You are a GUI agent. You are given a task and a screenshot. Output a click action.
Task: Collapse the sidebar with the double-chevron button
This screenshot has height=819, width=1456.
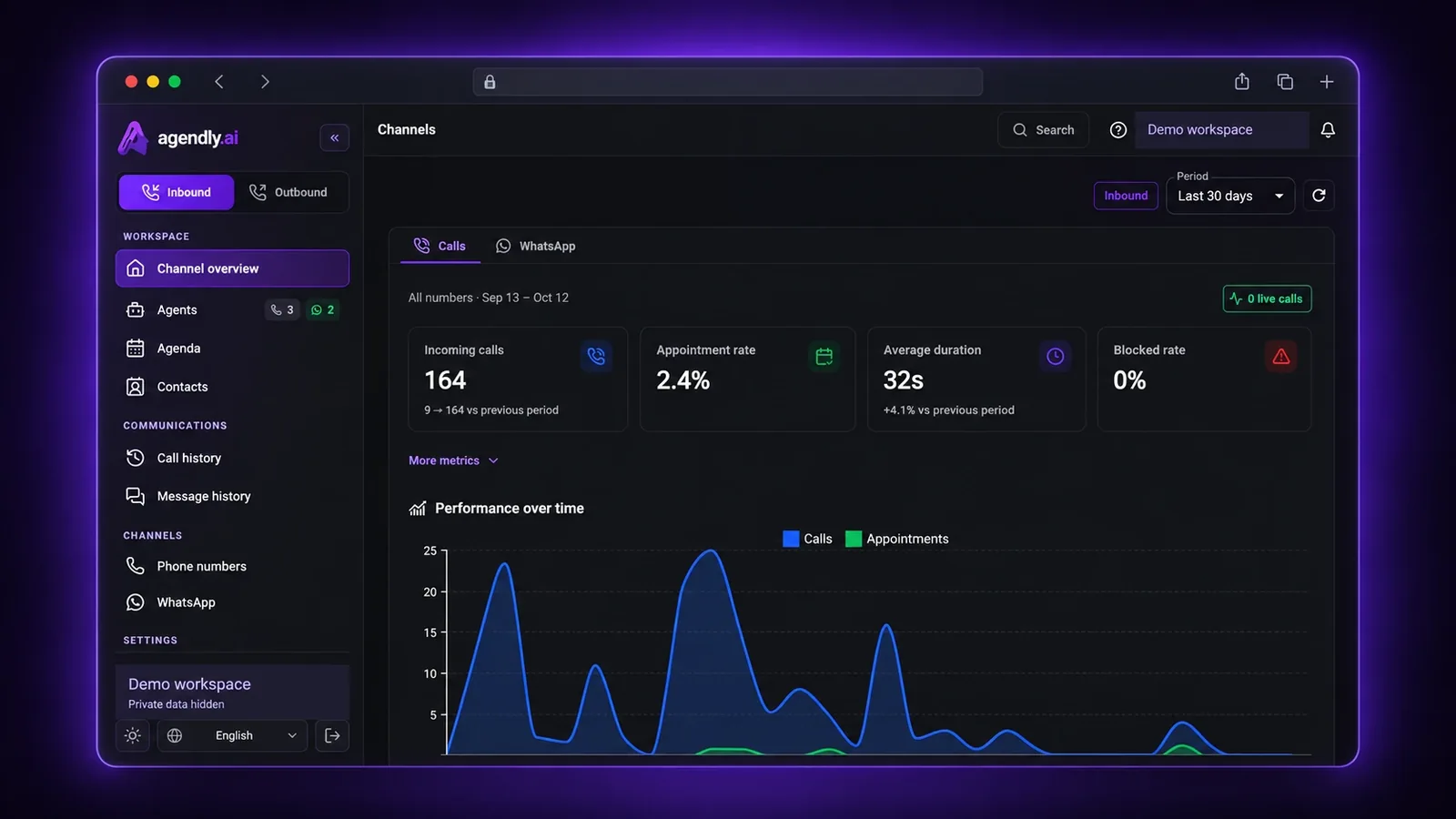pyautogui.click(x=335, y=137)
